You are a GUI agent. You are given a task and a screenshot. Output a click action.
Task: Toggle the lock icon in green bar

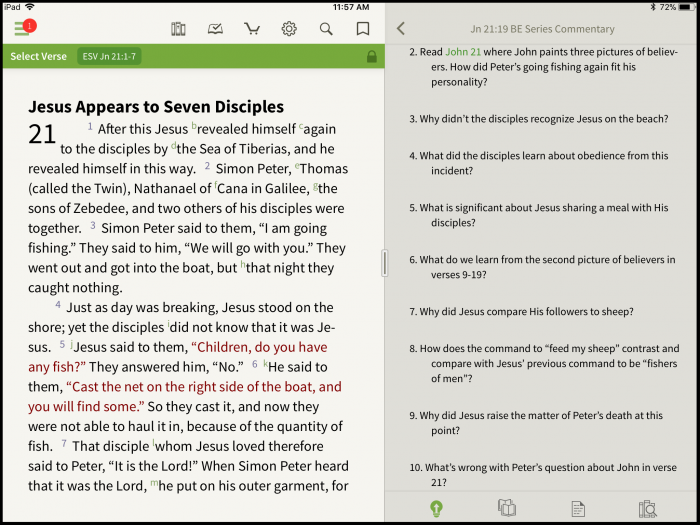pos(371,57)
